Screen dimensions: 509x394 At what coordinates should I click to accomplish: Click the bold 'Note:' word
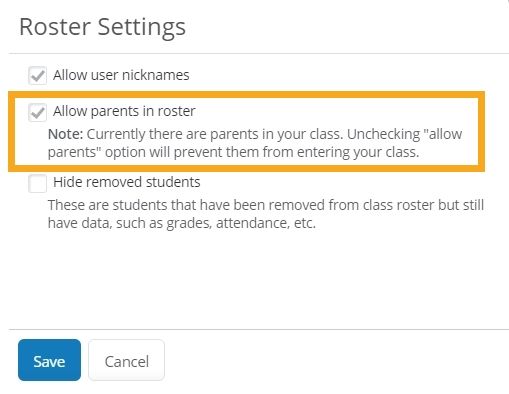pyautogui.click(x=65, y=134)
